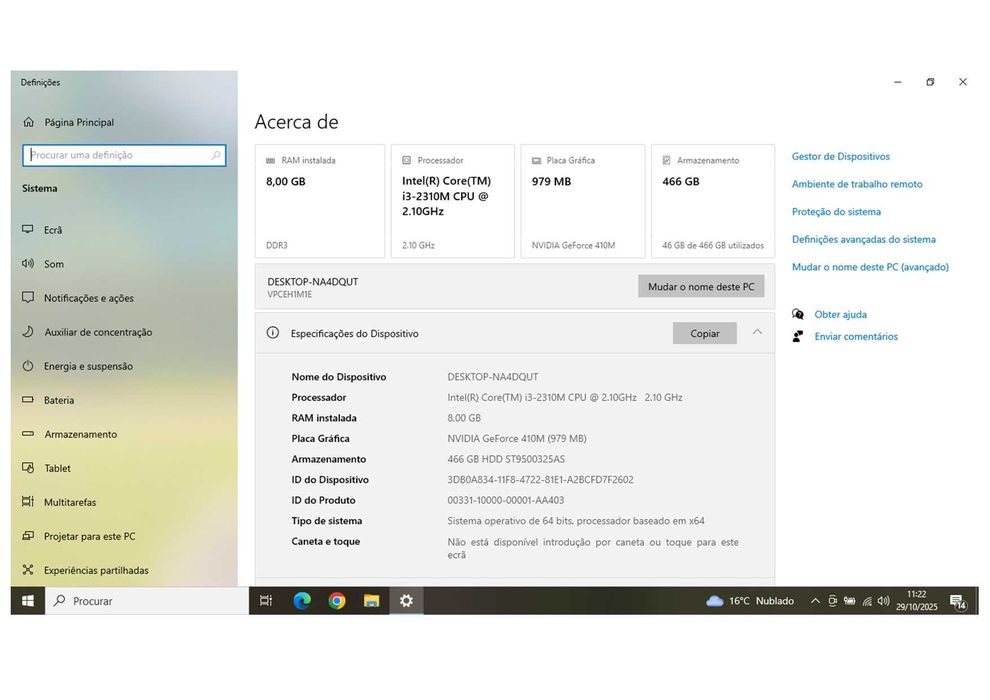Click Mudar o nome deste PC (avançado) link

tap(870, 267)
